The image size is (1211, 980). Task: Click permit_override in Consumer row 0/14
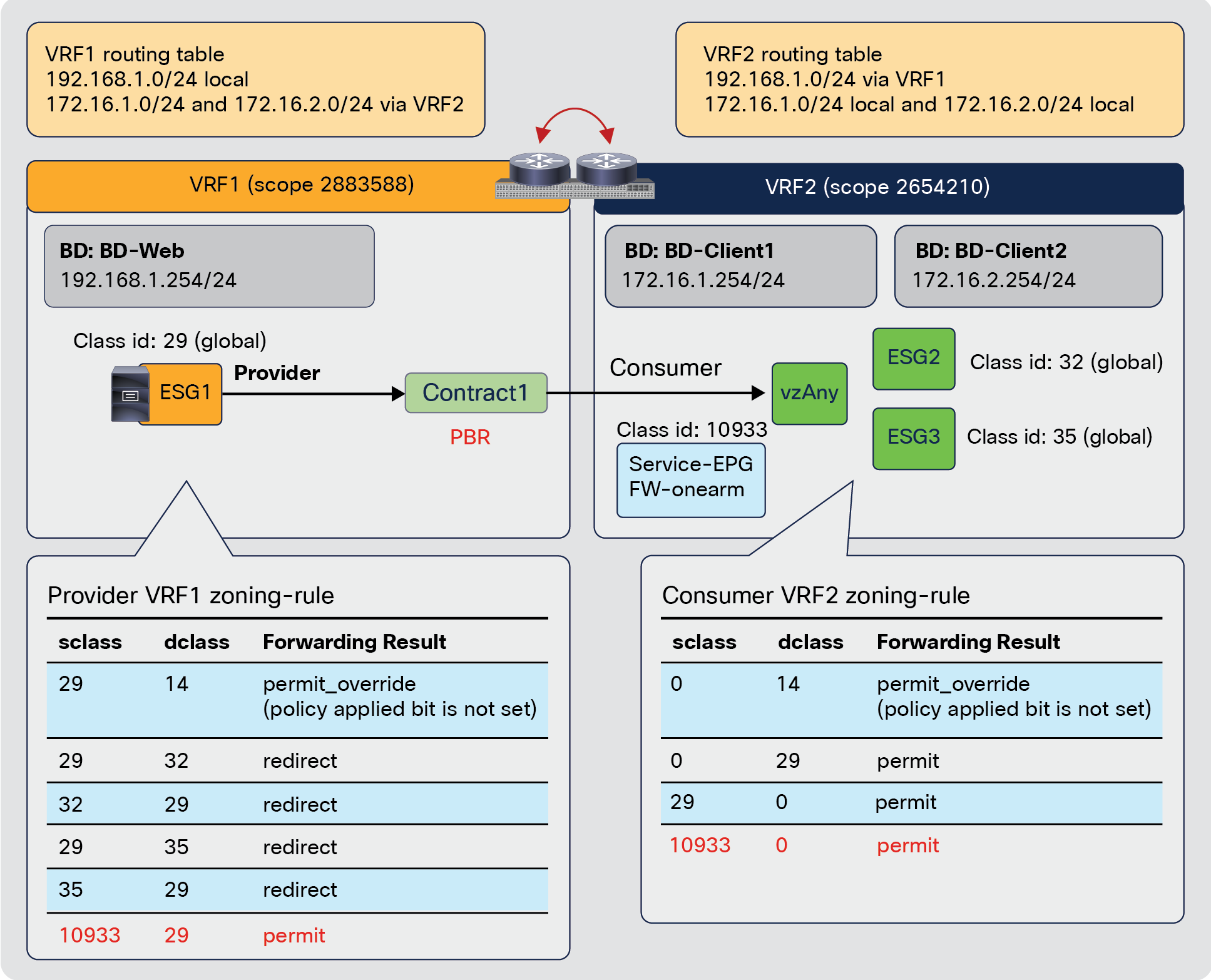point(953,684)
